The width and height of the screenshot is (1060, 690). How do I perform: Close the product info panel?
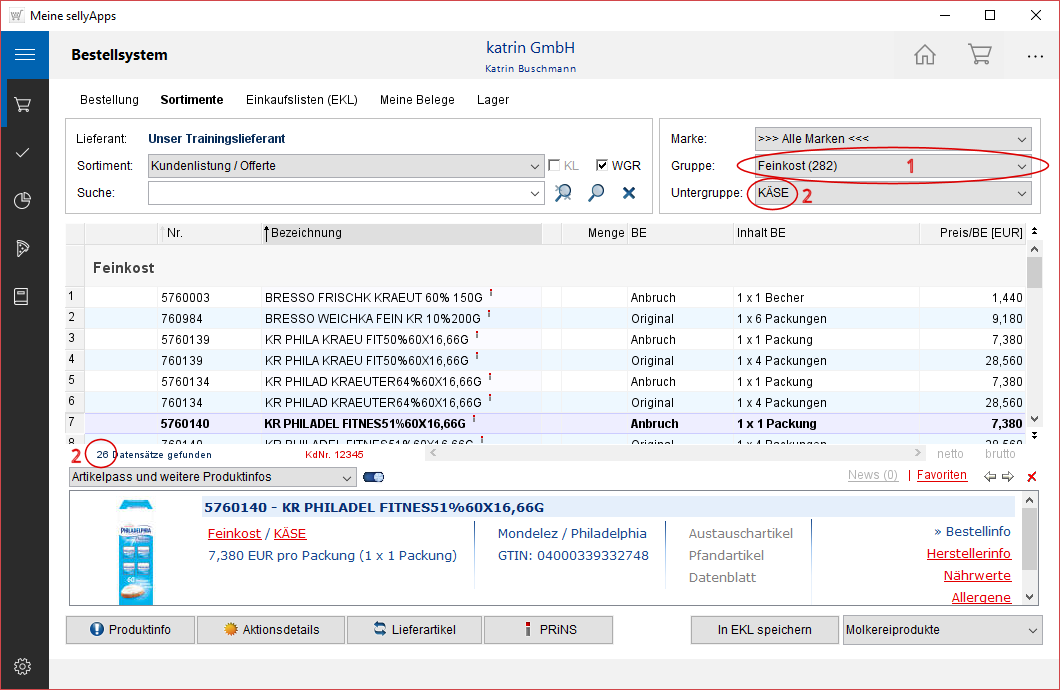(1032, 477)
